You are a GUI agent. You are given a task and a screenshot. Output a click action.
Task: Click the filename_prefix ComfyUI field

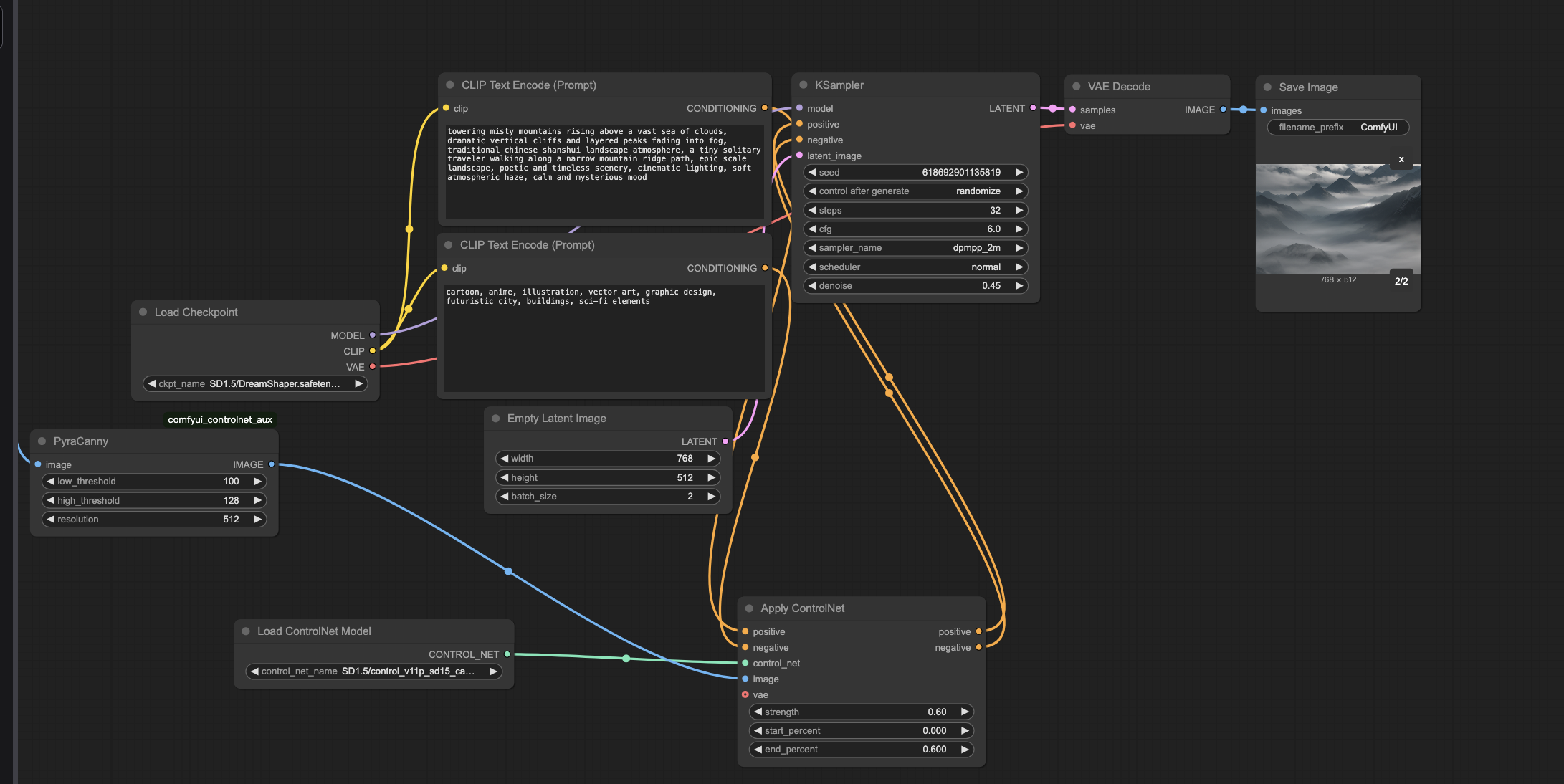tap(1337, 127)
